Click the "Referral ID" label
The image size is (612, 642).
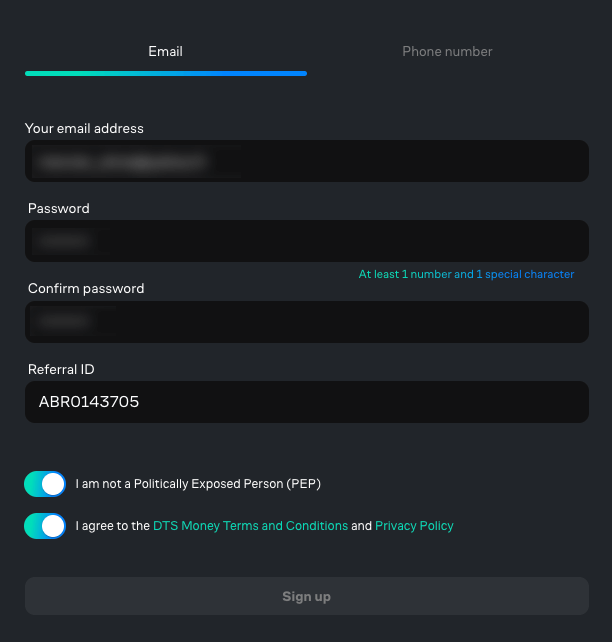pos(61,369)
